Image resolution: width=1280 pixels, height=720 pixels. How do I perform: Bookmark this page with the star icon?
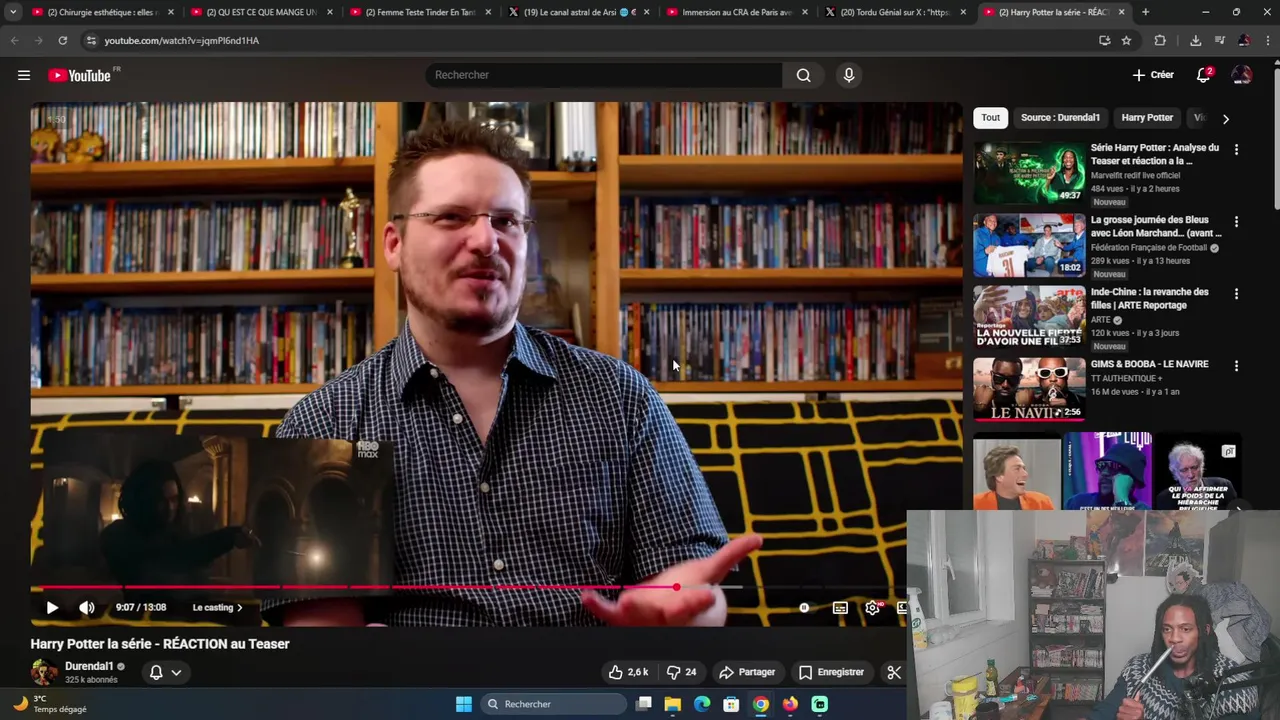pos(1126,40)
